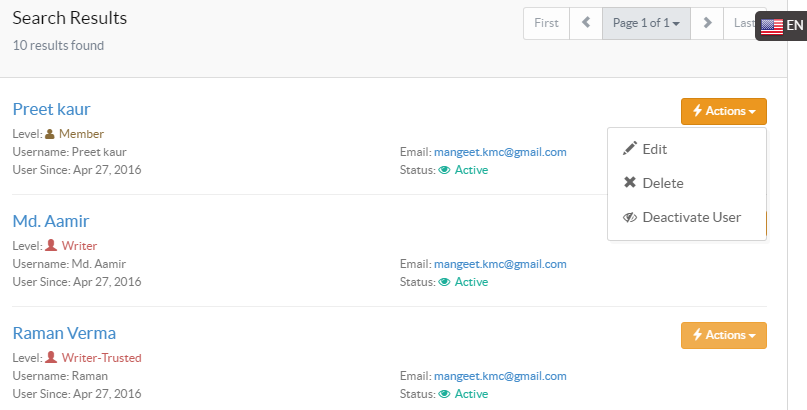Go to the First page button

coord(546,23)
